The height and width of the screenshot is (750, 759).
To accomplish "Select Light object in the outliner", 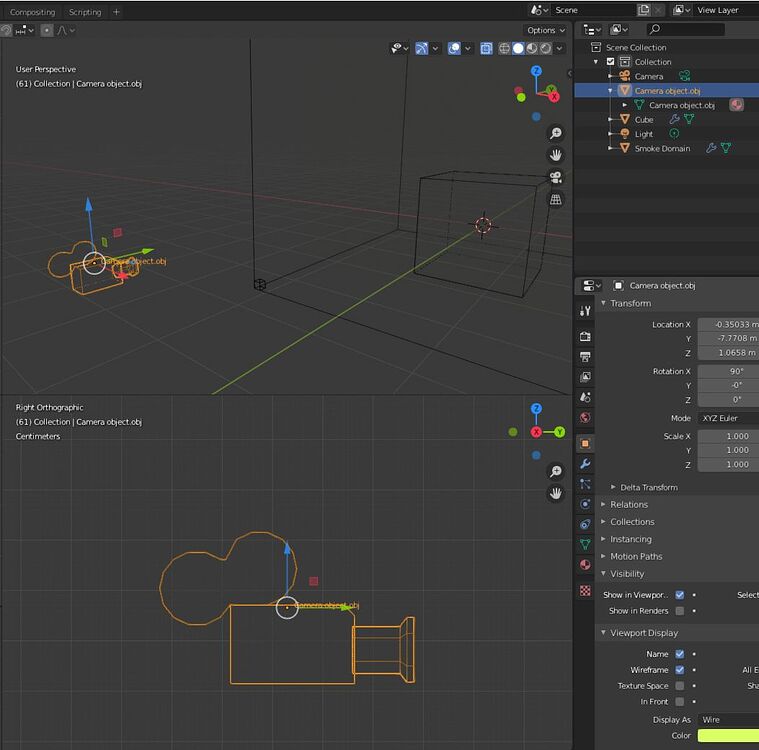I will 643,134.
